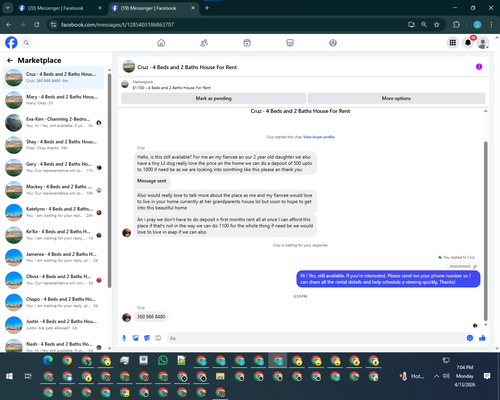Switch to the first Messenger browser tab
Screen dimensions: 500x400
(x=60, y=8)
